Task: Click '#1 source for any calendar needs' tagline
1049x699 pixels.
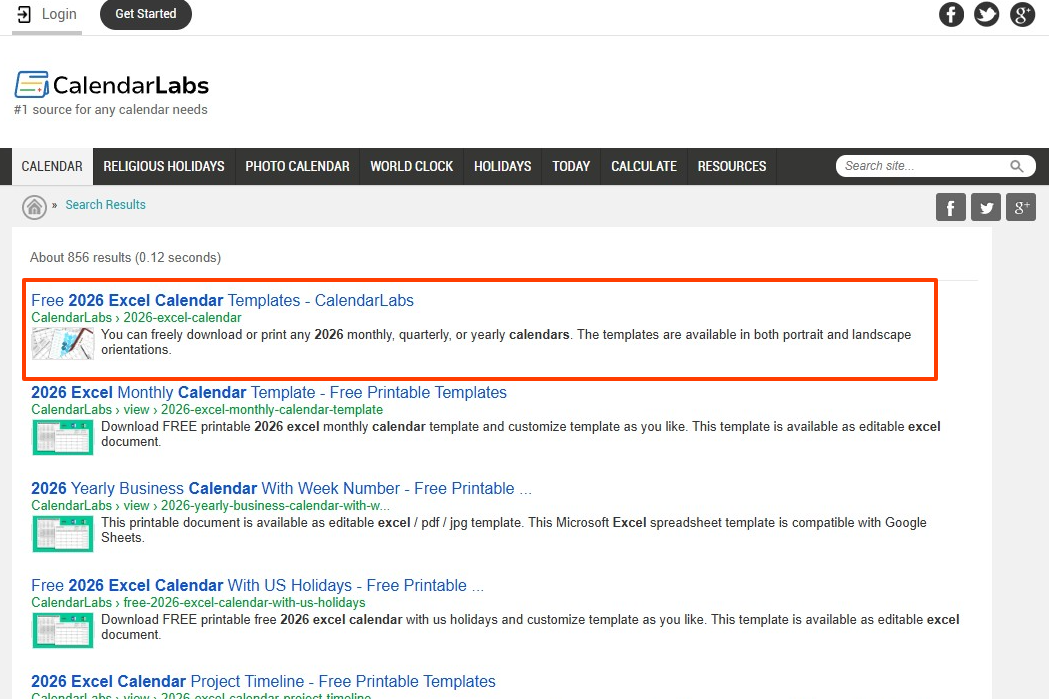Action: [111, 110]
